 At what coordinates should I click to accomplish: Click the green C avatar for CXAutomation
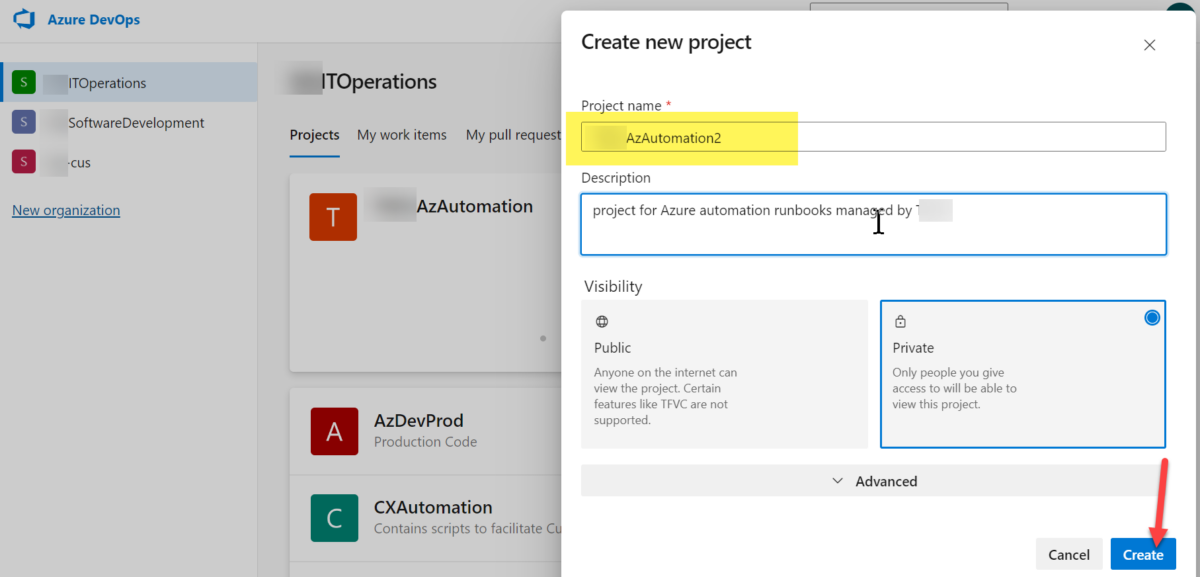pos(334,517)
